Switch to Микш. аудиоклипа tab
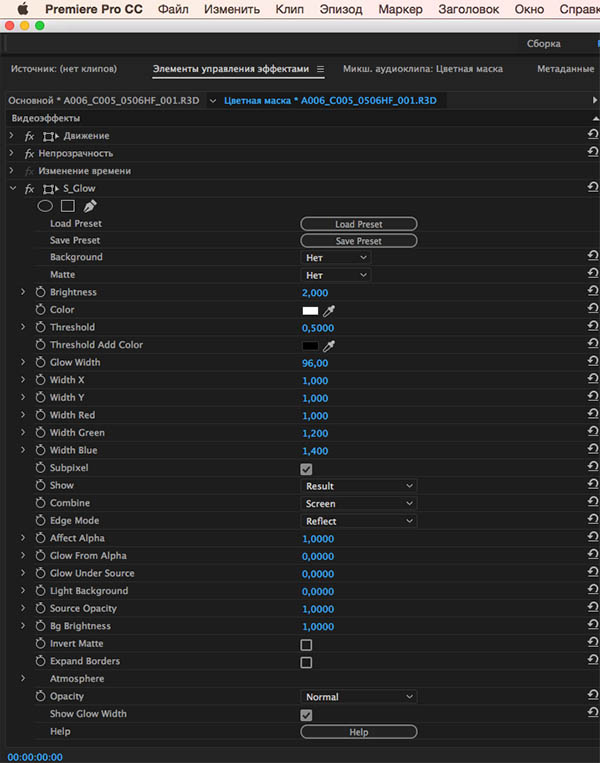Viewport: 600px width, 763px height. coord(423,69)
